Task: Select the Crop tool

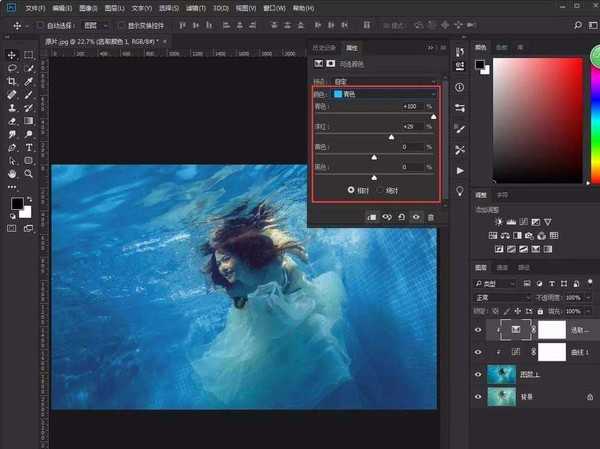Action: pyautogui.click(x=12, y=81)
